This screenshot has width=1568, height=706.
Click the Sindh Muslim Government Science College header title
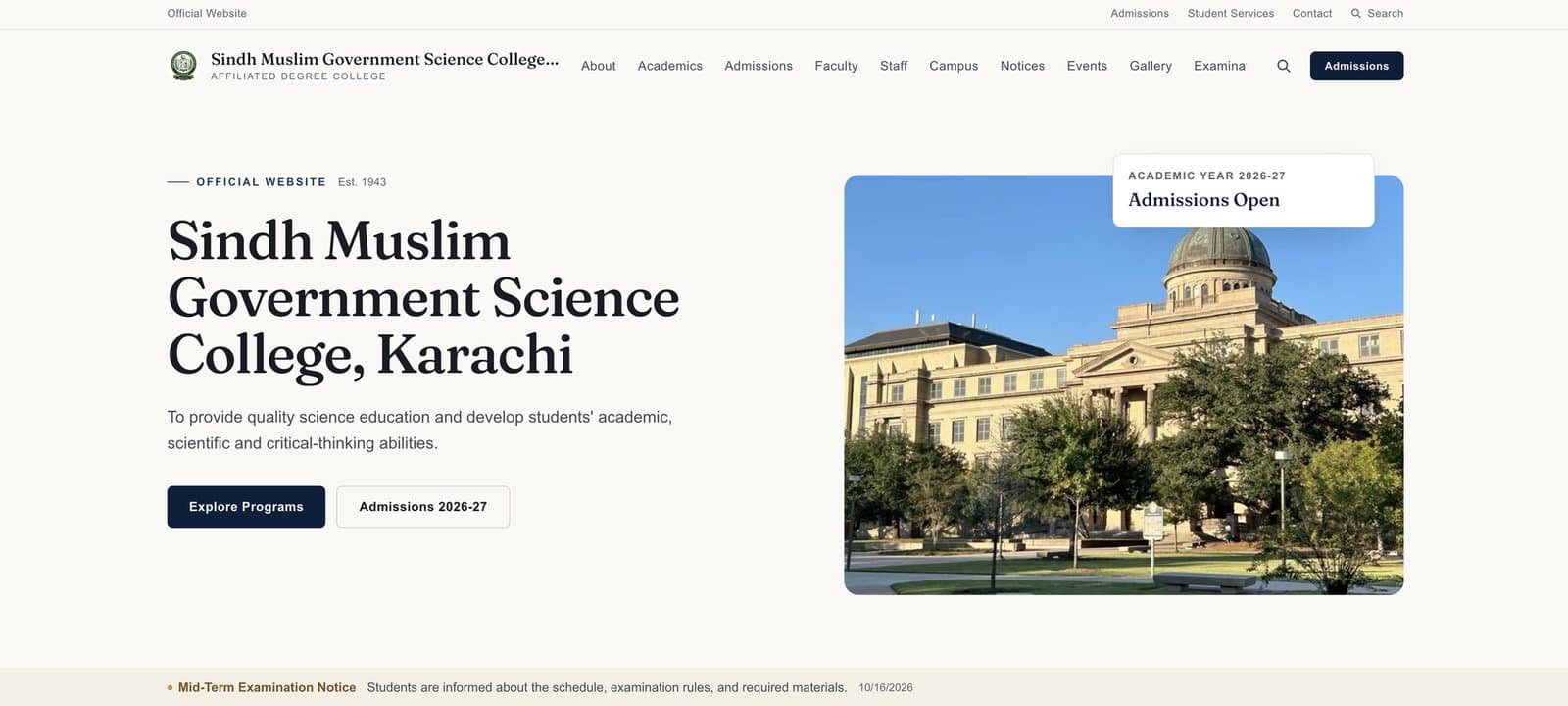(384, 59)
